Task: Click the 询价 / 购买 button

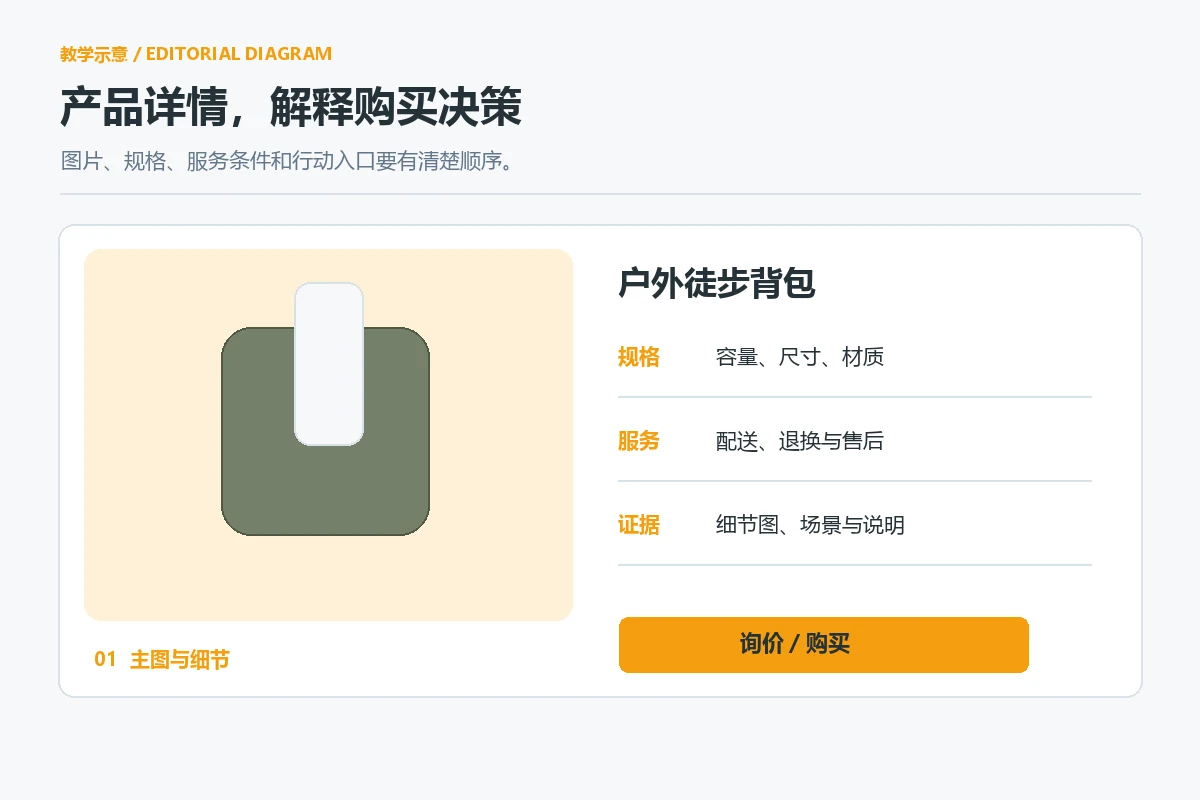Action: coord(824,645)
